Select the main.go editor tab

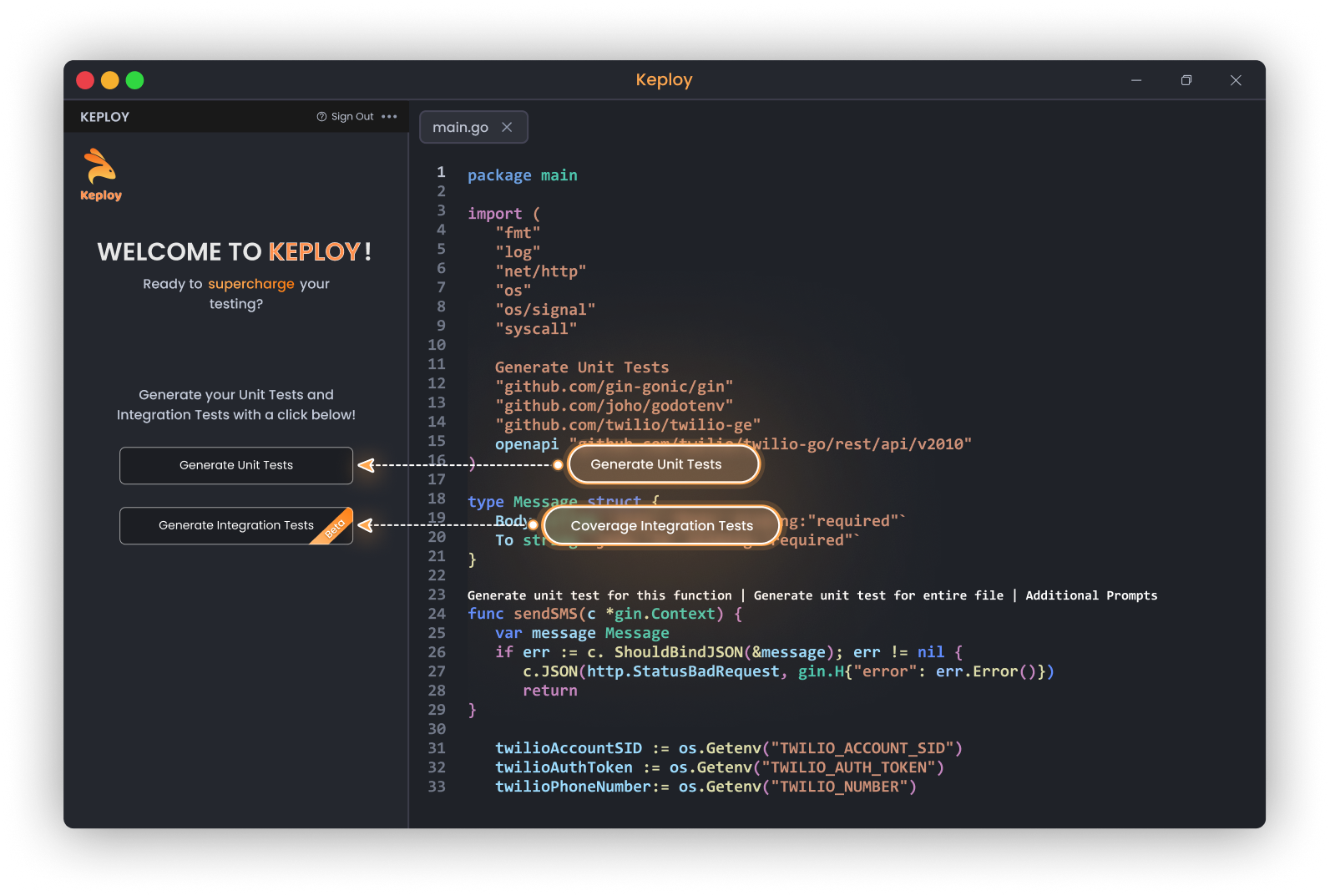click(x=473, y=127)
